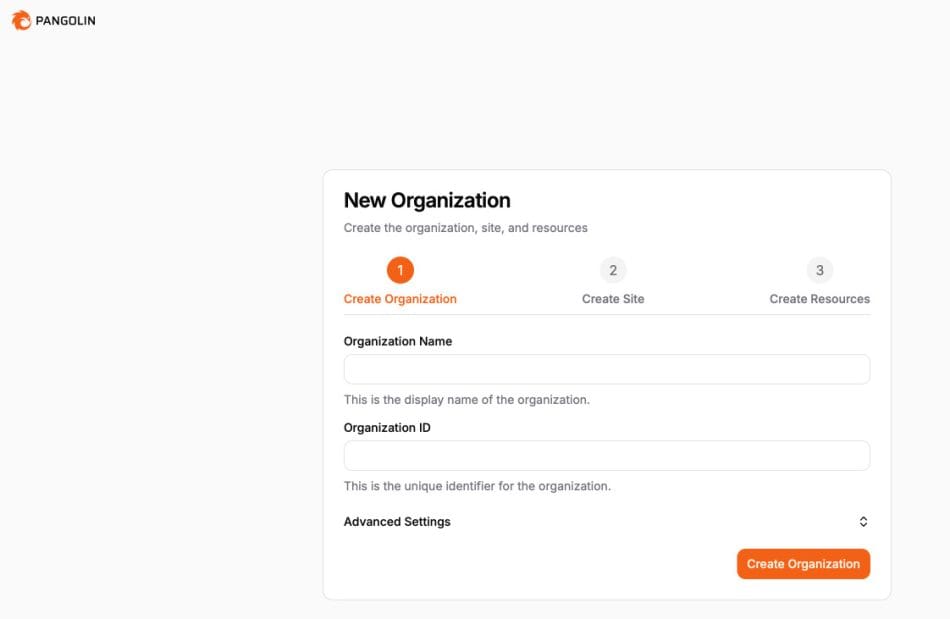Click the PANGOLIN wordmark in the header
The height and width of the screenshot is (619, 950).
coord(64,19)
